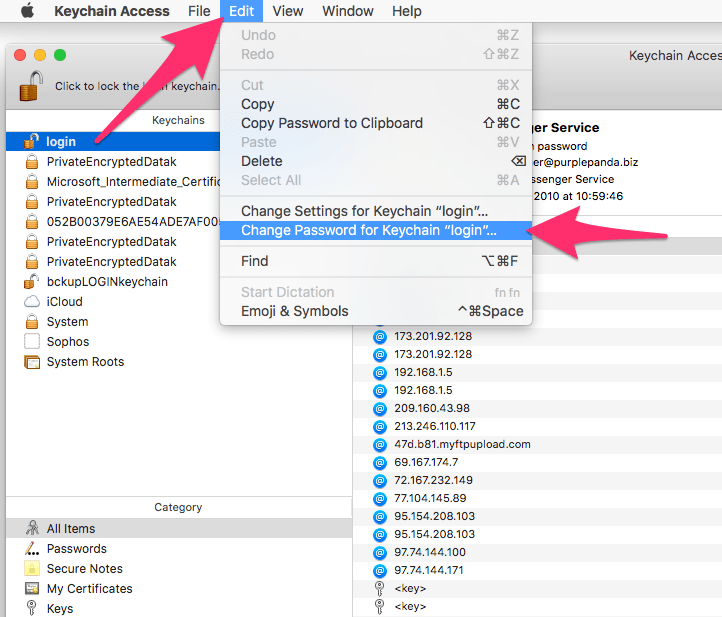The width and height of the screenshot is (722, 617).
Task: Select the Sophos keychain row
Action: pos(179,342)
